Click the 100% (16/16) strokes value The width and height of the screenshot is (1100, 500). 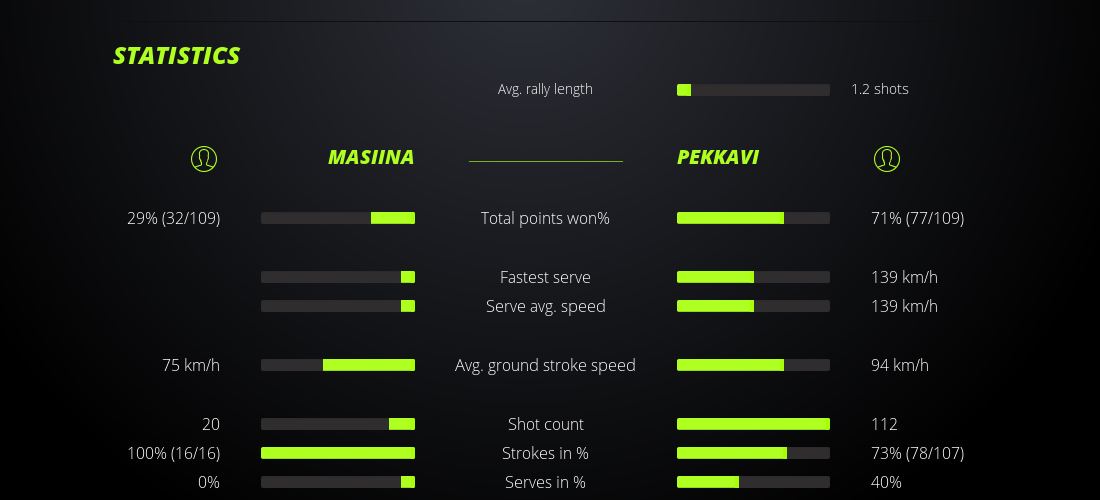(x=174, y=453)
